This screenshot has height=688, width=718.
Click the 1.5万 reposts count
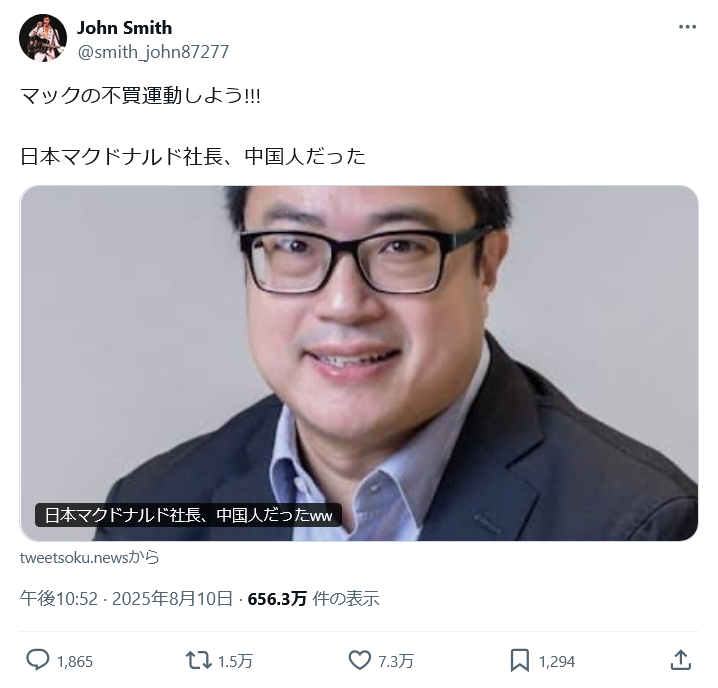click(235, 661)
